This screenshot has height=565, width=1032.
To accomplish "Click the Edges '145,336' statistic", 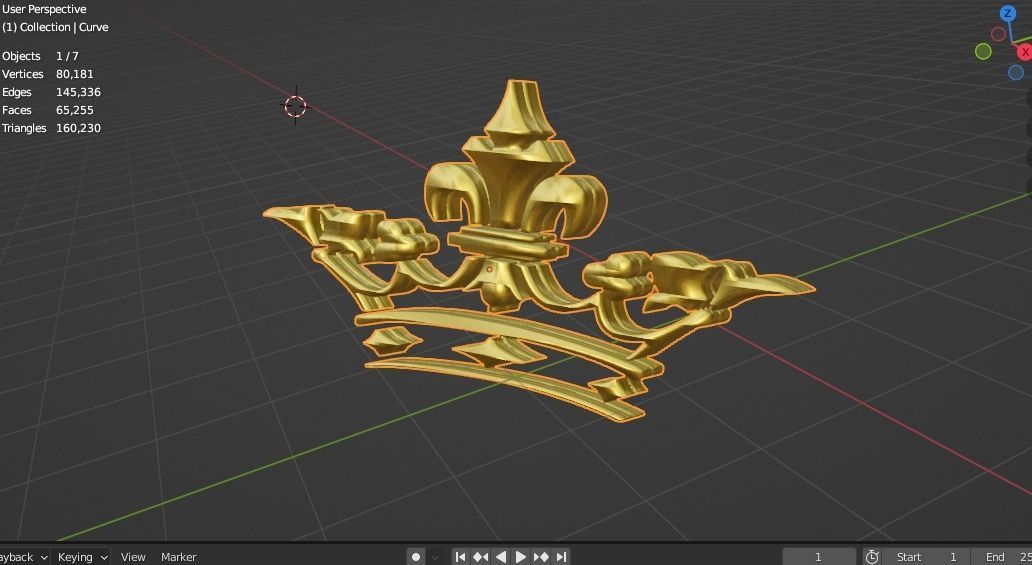I will pyautogui.click(x=78, y=92).
